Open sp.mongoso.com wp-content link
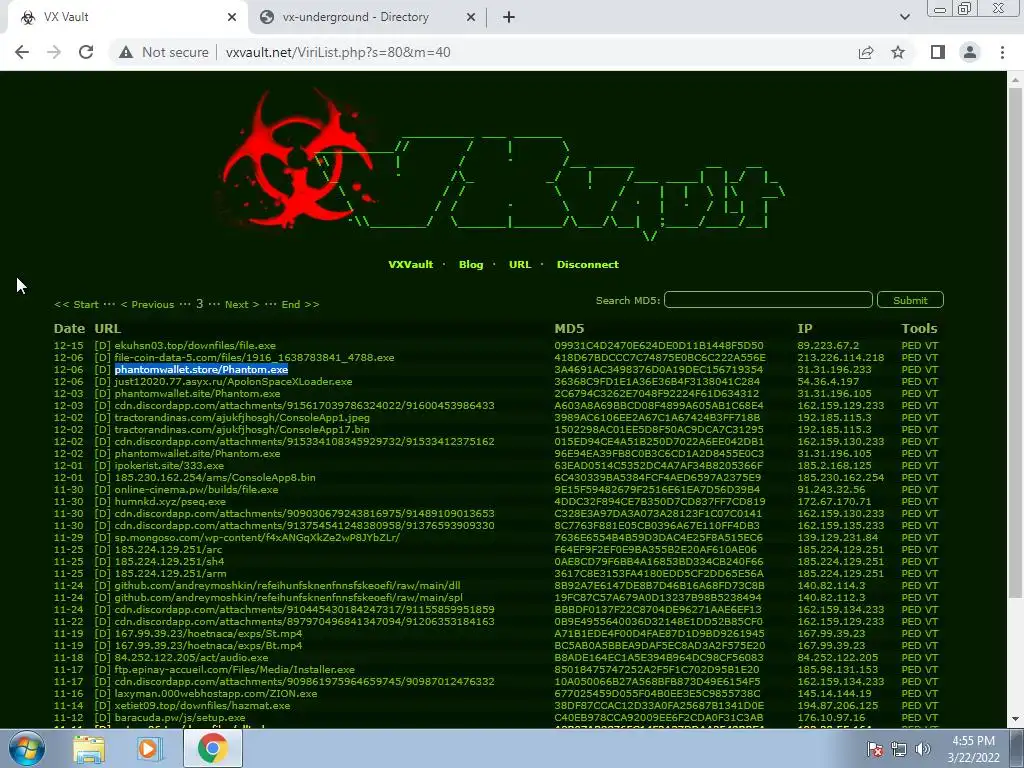1024x768 pixels. 257,537
